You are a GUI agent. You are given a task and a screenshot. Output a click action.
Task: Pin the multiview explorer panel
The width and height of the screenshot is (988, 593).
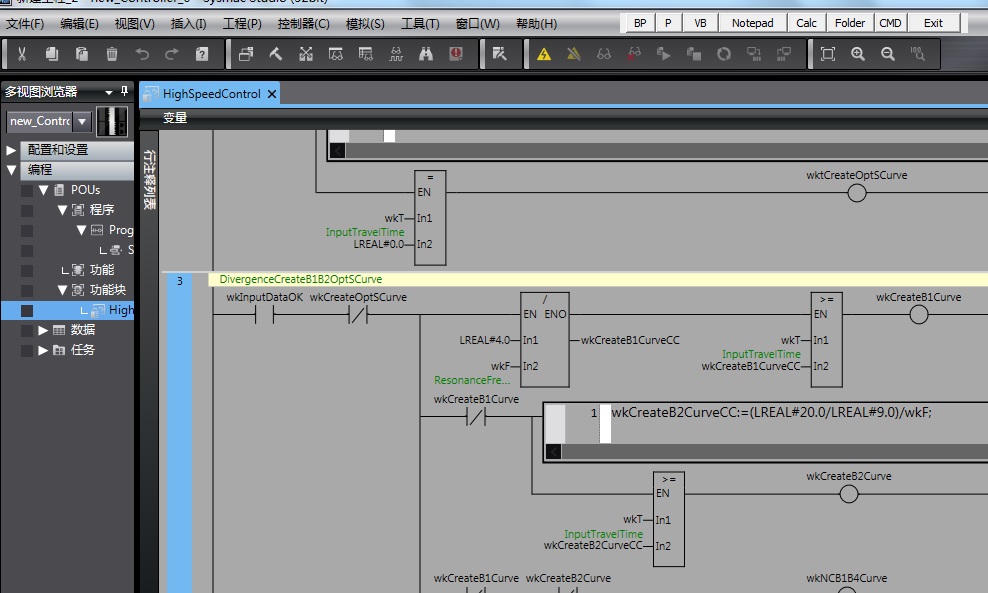pyautogui.click(x=124, y=91)
